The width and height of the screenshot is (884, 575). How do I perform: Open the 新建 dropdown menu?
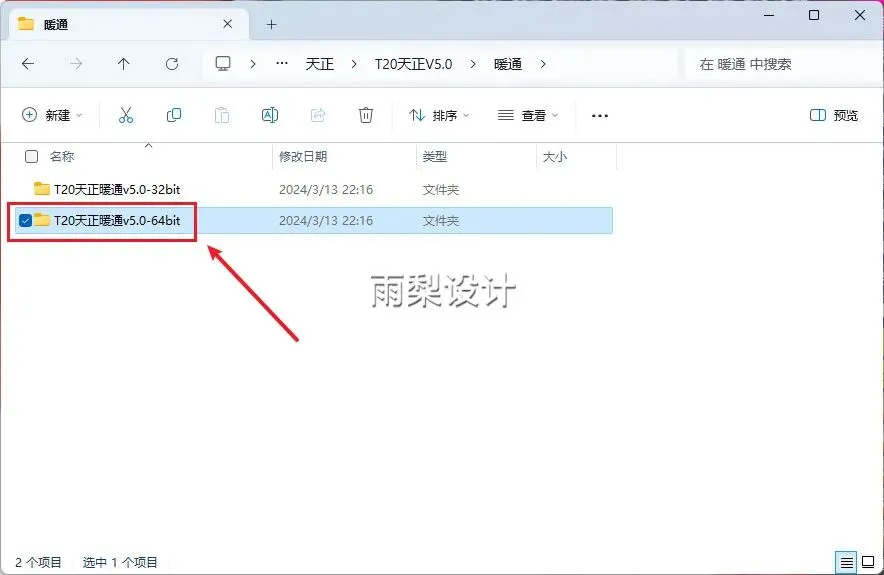(52, 115)
